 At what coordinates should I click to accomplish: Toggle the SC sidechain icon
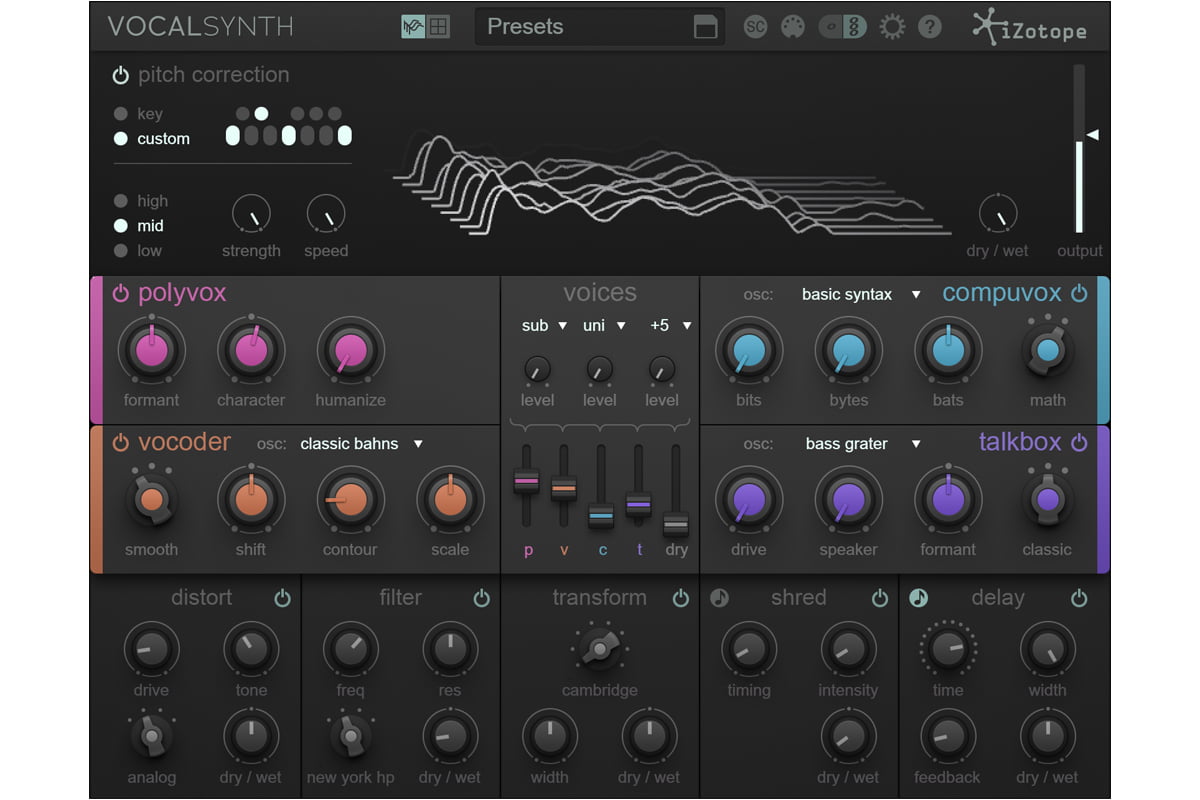point(756,27)
